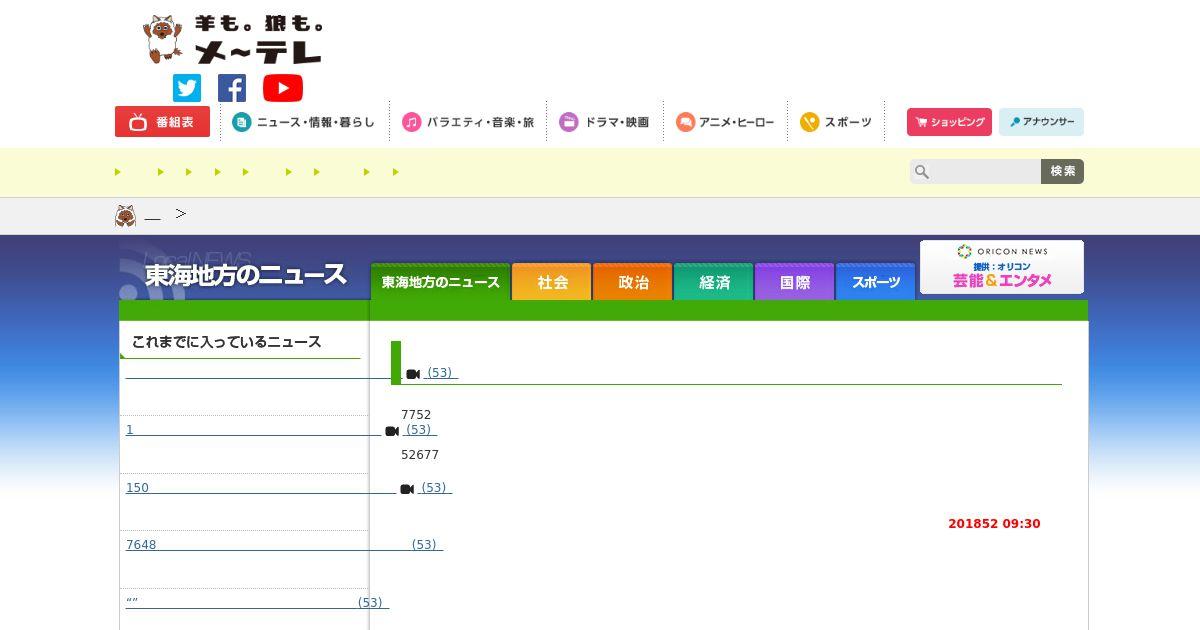Open the Mētele logo home link
This screenshot has width=1200, height=630.
tap(233, 40)
